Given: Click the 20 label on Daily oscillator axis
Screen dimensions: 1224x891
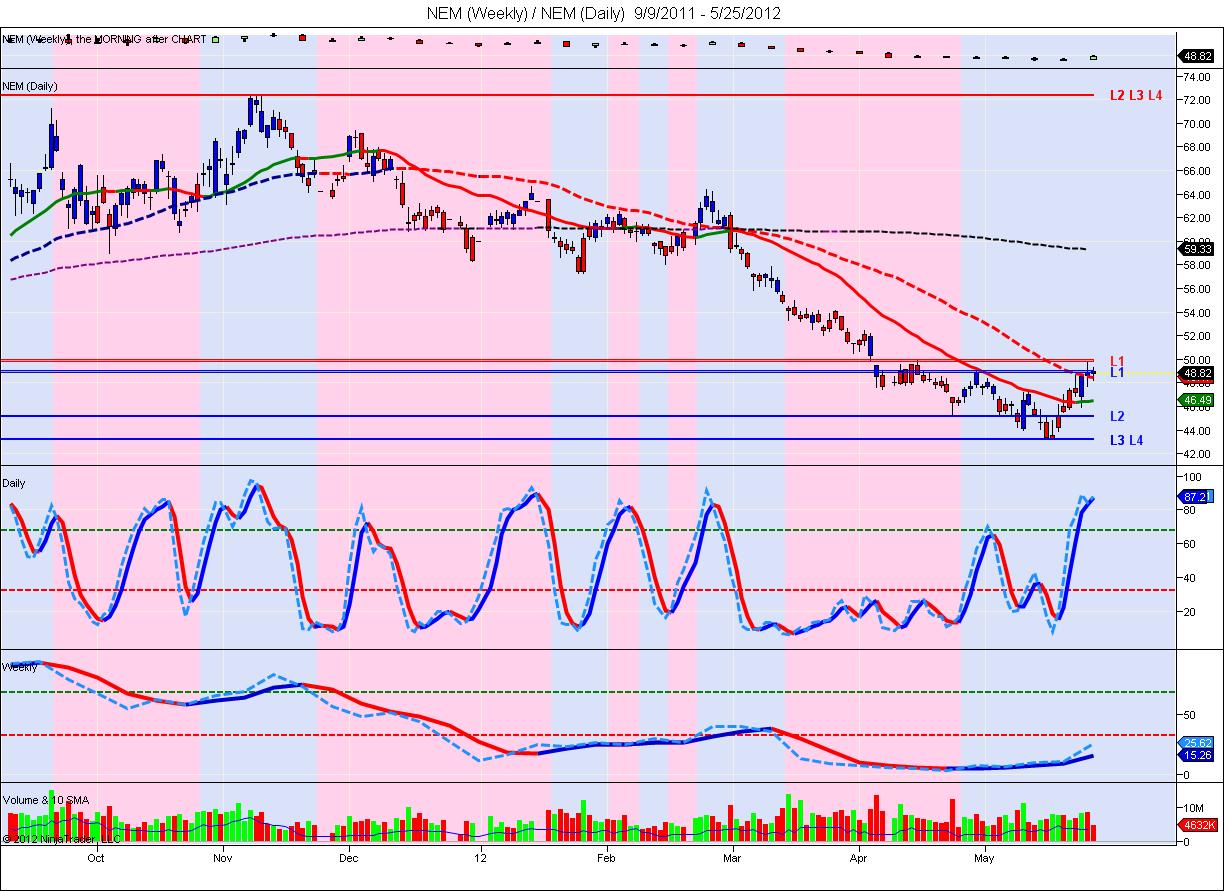Looking at the screenshot, I should pos(1190,612).
